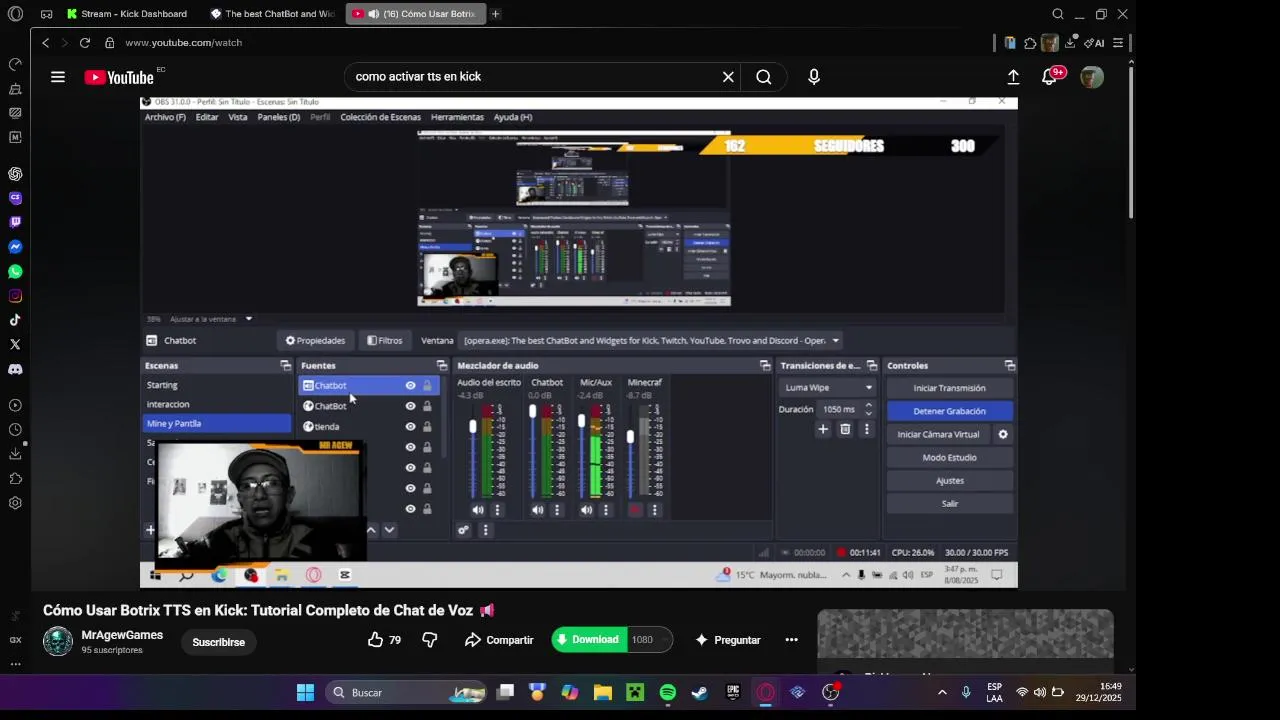This screenshot has height=720, width=1280.
Task: Run the search with magnifier button
Action: pyautogui.click(x=764, y=77)
